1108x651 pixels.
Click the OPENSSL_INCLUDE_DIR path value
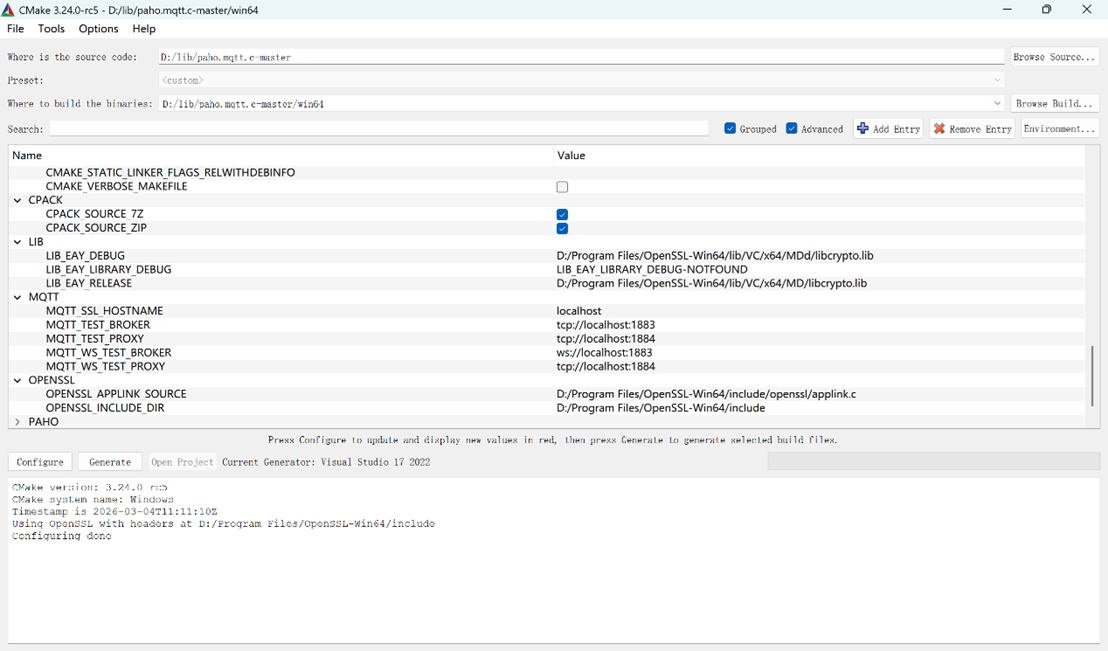(661, 408)
